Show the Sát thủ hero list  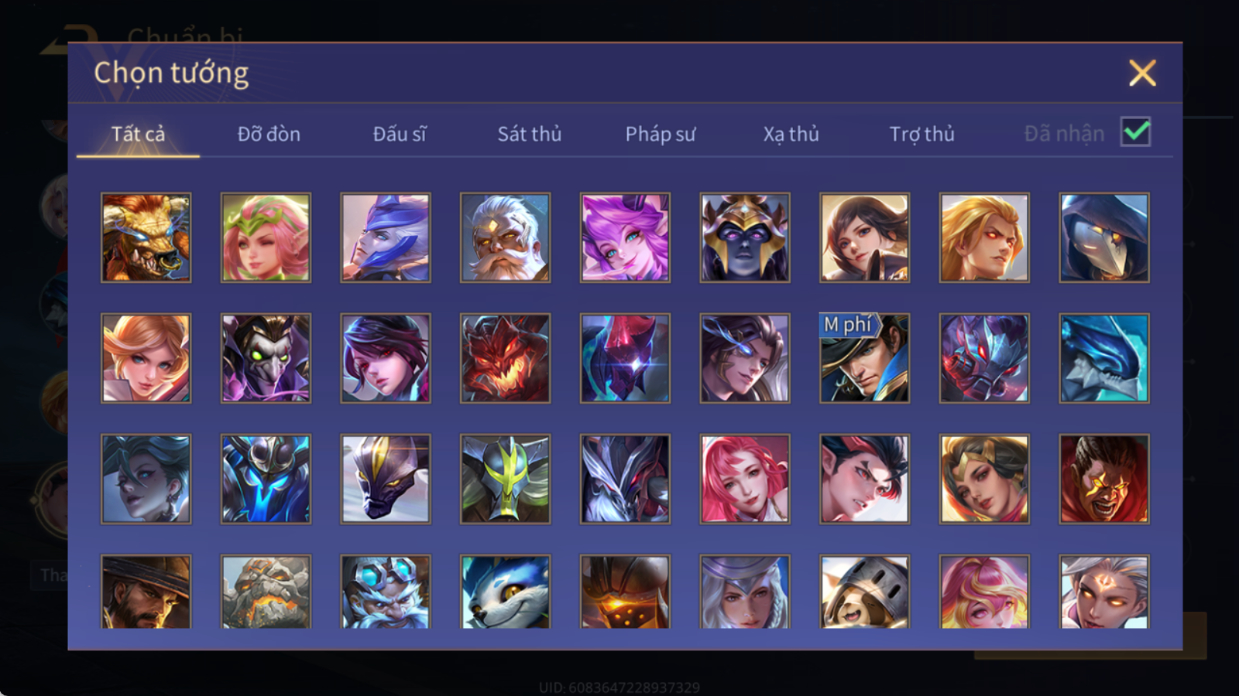[x=529, y=134]
